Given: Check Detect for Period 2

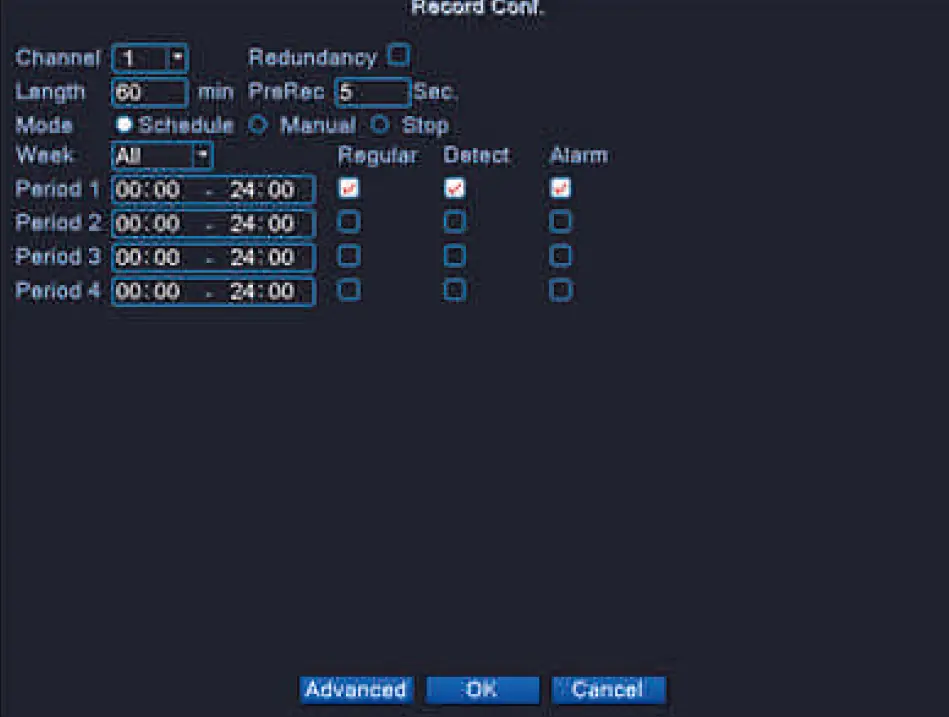Looking at the screenshot, I should pos(455,221).
